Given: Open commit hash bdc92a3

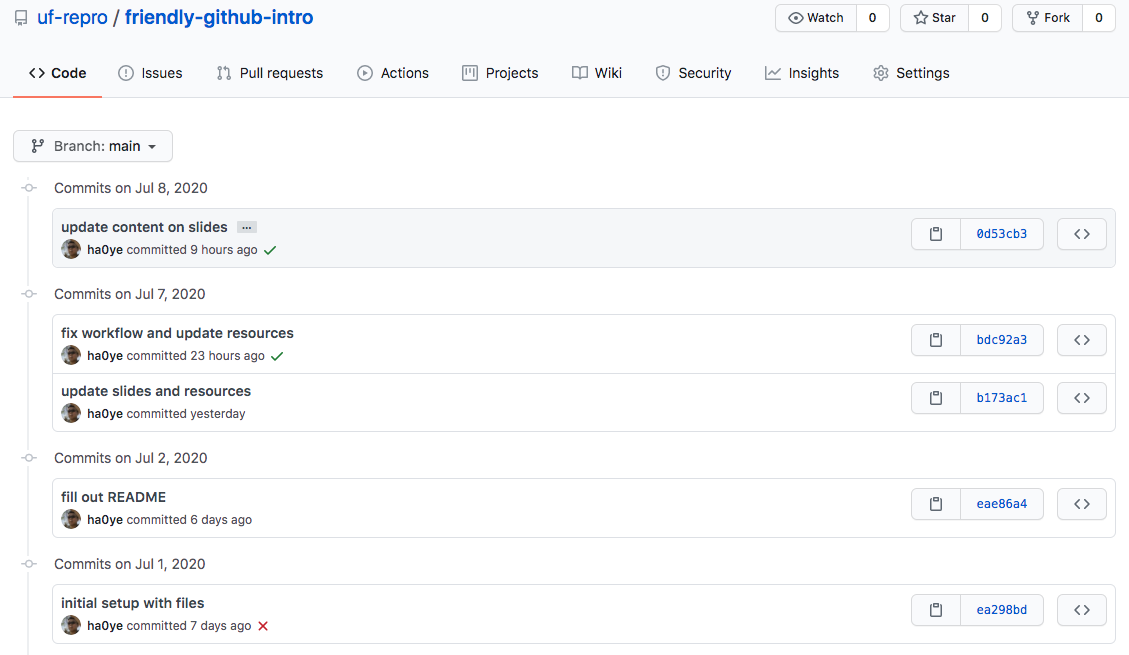Looking at the screenshot, I should (x=1002, y=340).
